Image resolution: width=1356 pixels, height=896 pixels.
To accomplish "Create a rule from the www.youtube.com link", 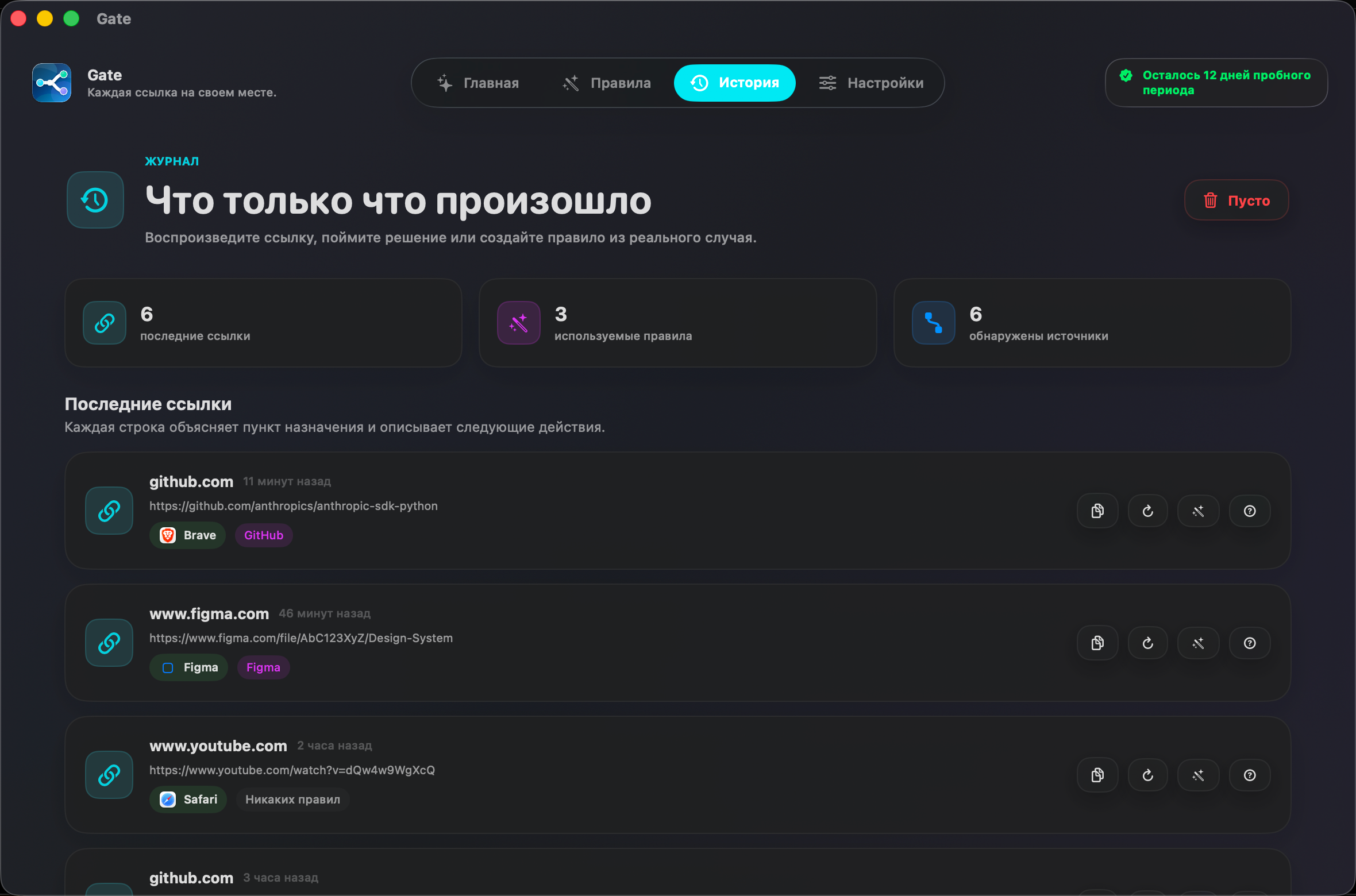I will (1199, 775).
